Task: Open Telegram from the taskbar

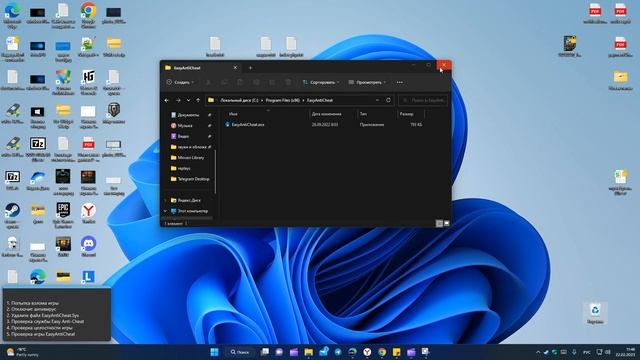Action: pyautogui.click(x=338, y=352)
